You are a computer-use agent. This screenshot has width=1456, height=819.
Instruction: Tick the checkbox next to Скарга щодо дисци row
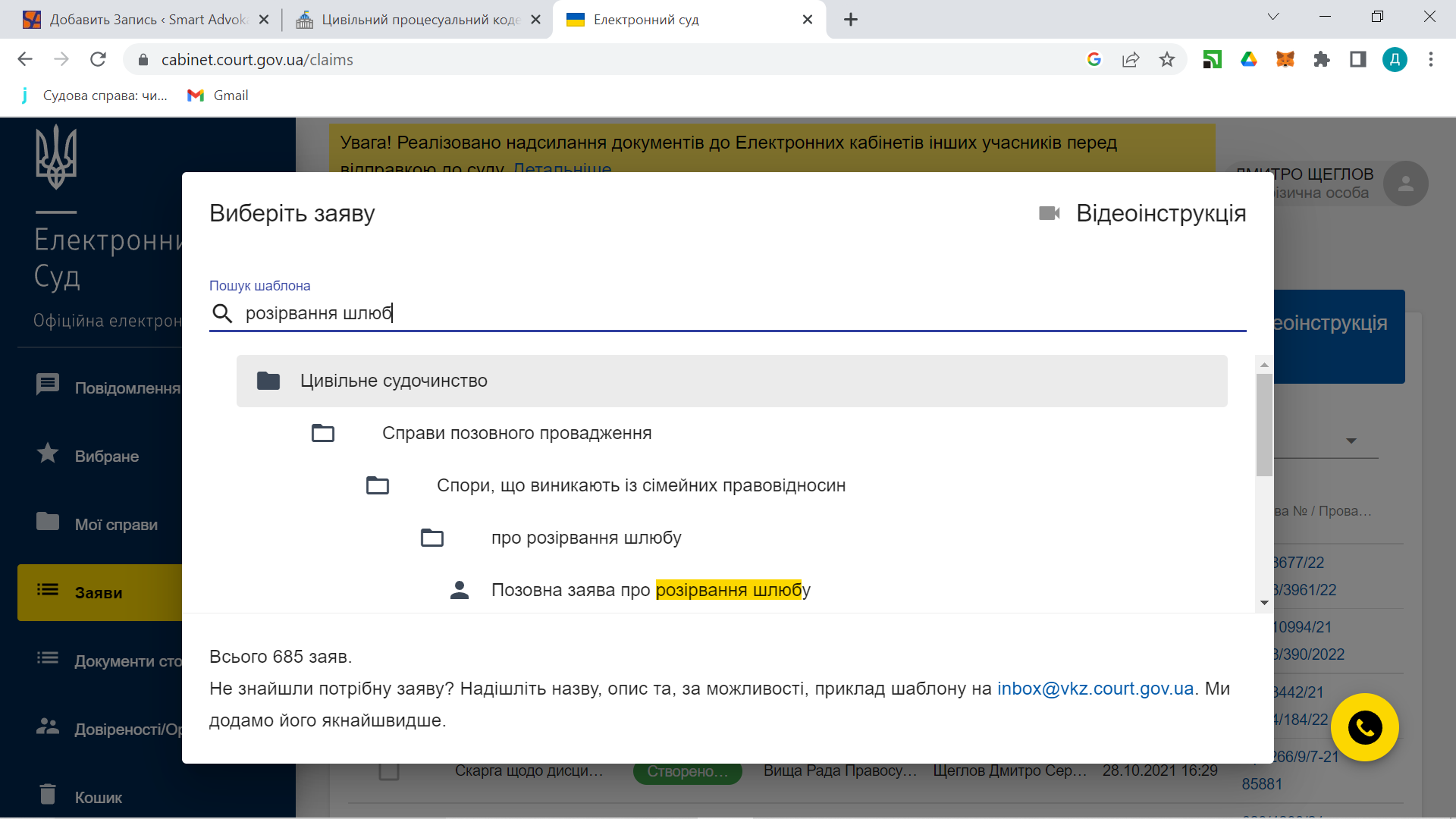point(389,771)
